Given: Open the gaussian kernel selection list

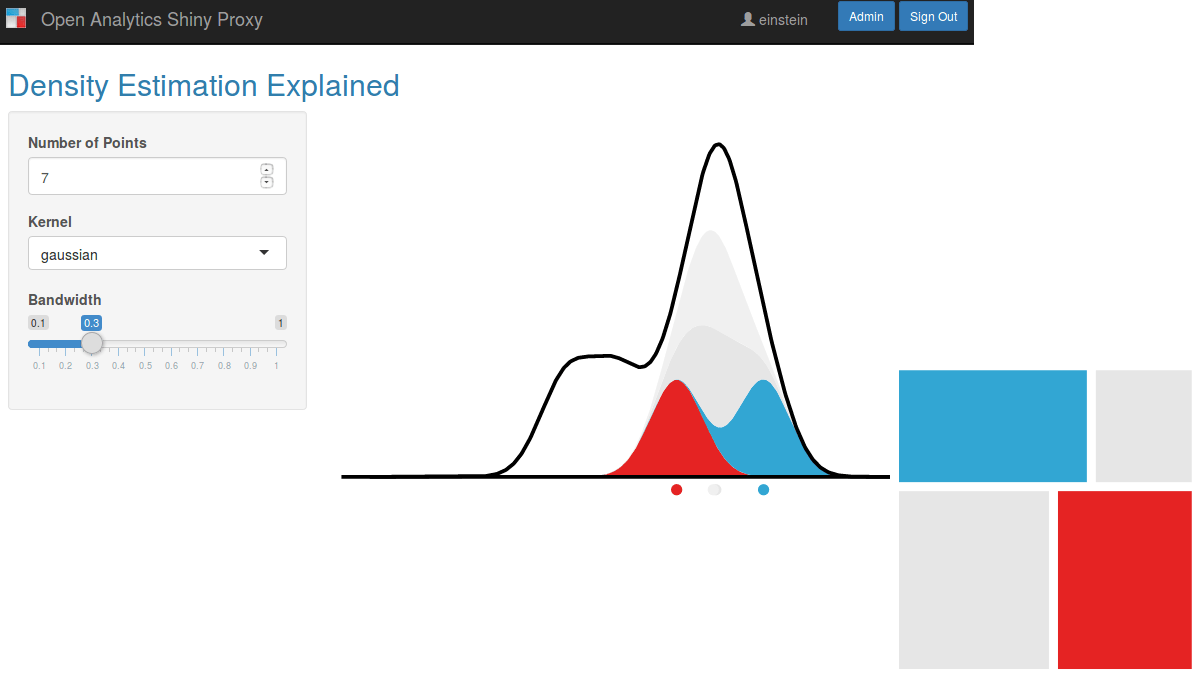Looking at the screenshot, I should click(157, 253).
